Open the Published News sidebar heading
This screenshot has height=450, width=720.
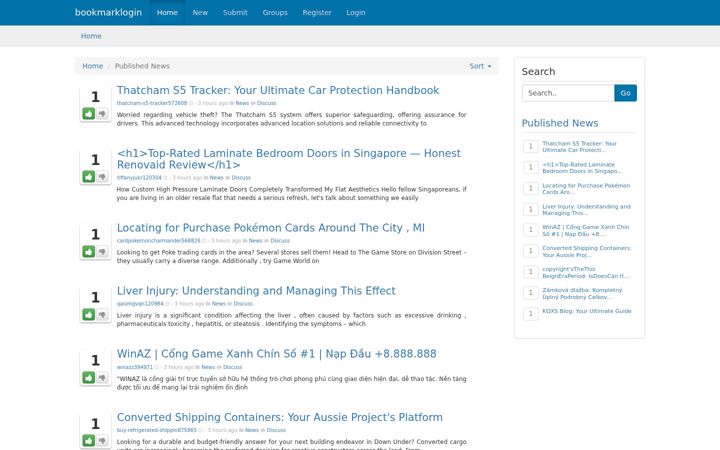click(x=560, y=123)
